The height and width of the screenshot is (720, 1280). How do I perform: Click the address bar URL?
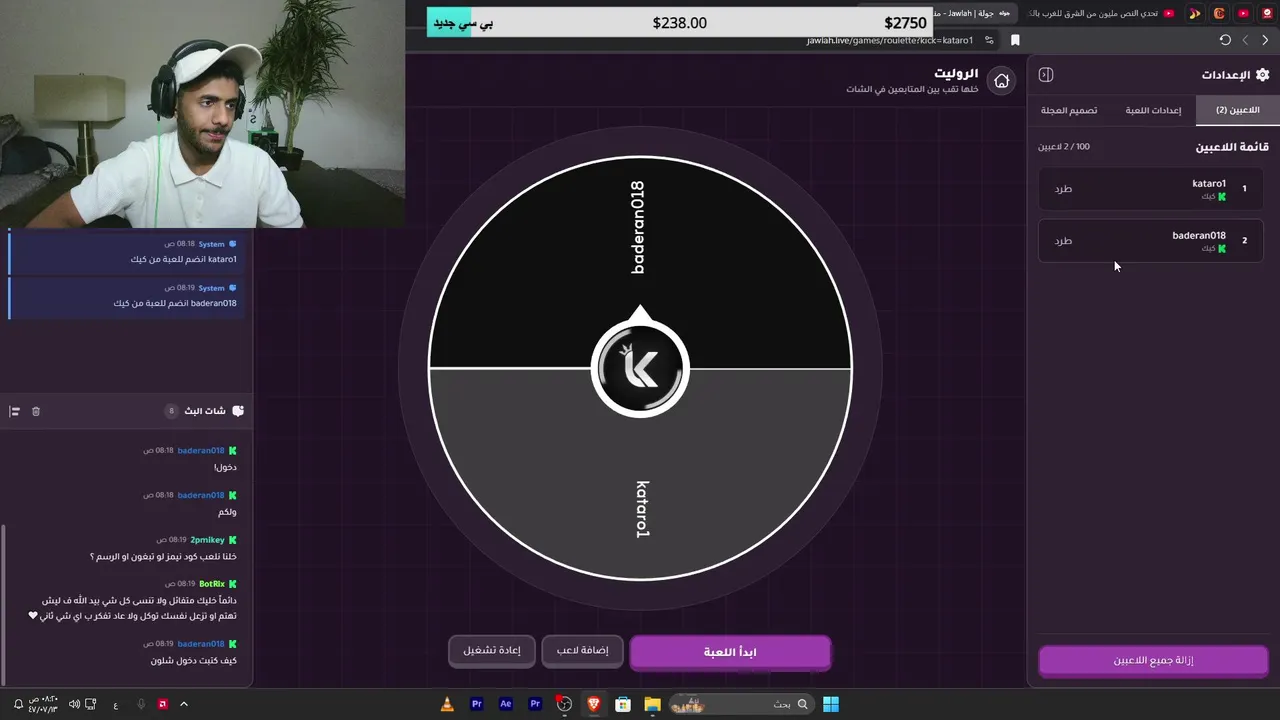point(890,40)
